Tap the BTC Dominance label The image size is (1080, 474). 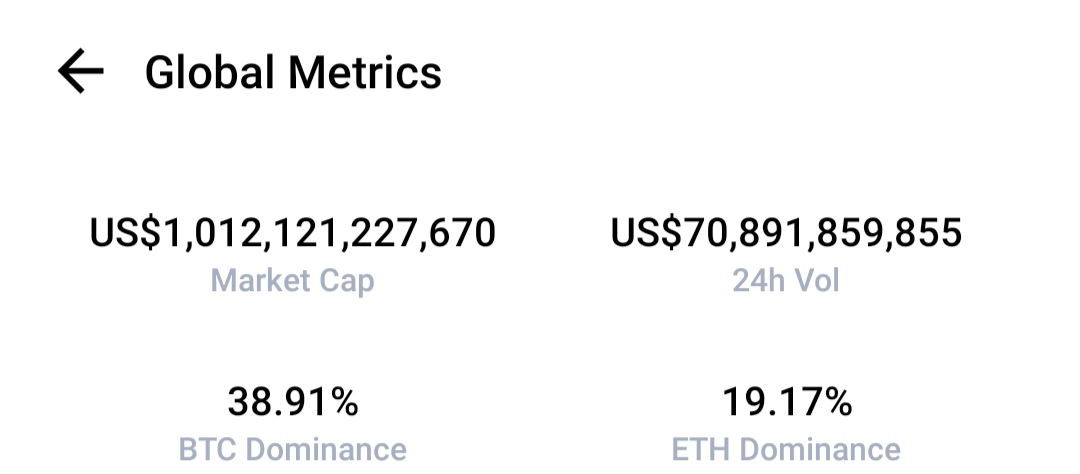293,449
